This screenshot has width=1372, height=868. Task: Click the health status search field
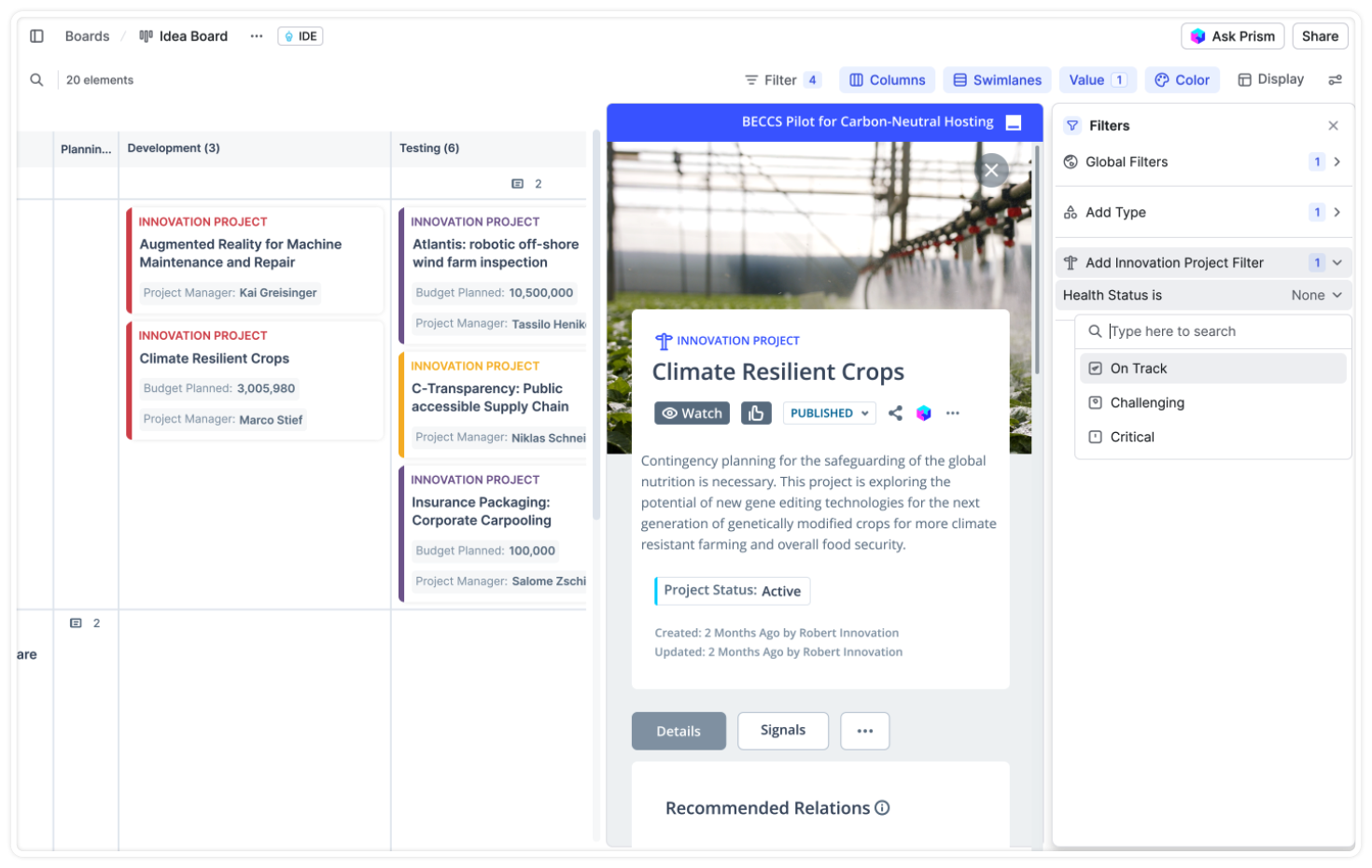pyautogui.click(x=1223, y=331)
